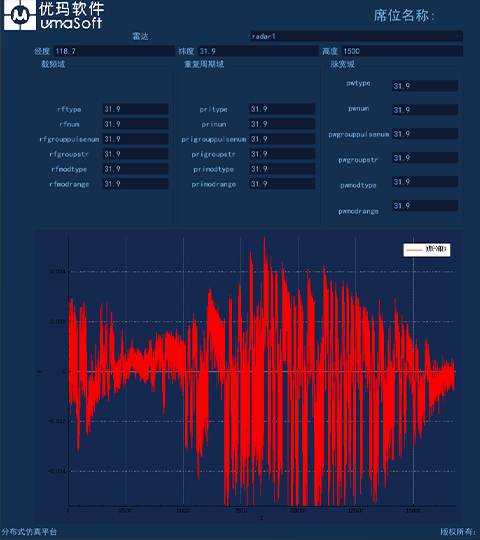Click the longitude field showing 118.7
The image size is (480, 540).
pyautogui.click(x=114, y=51)
